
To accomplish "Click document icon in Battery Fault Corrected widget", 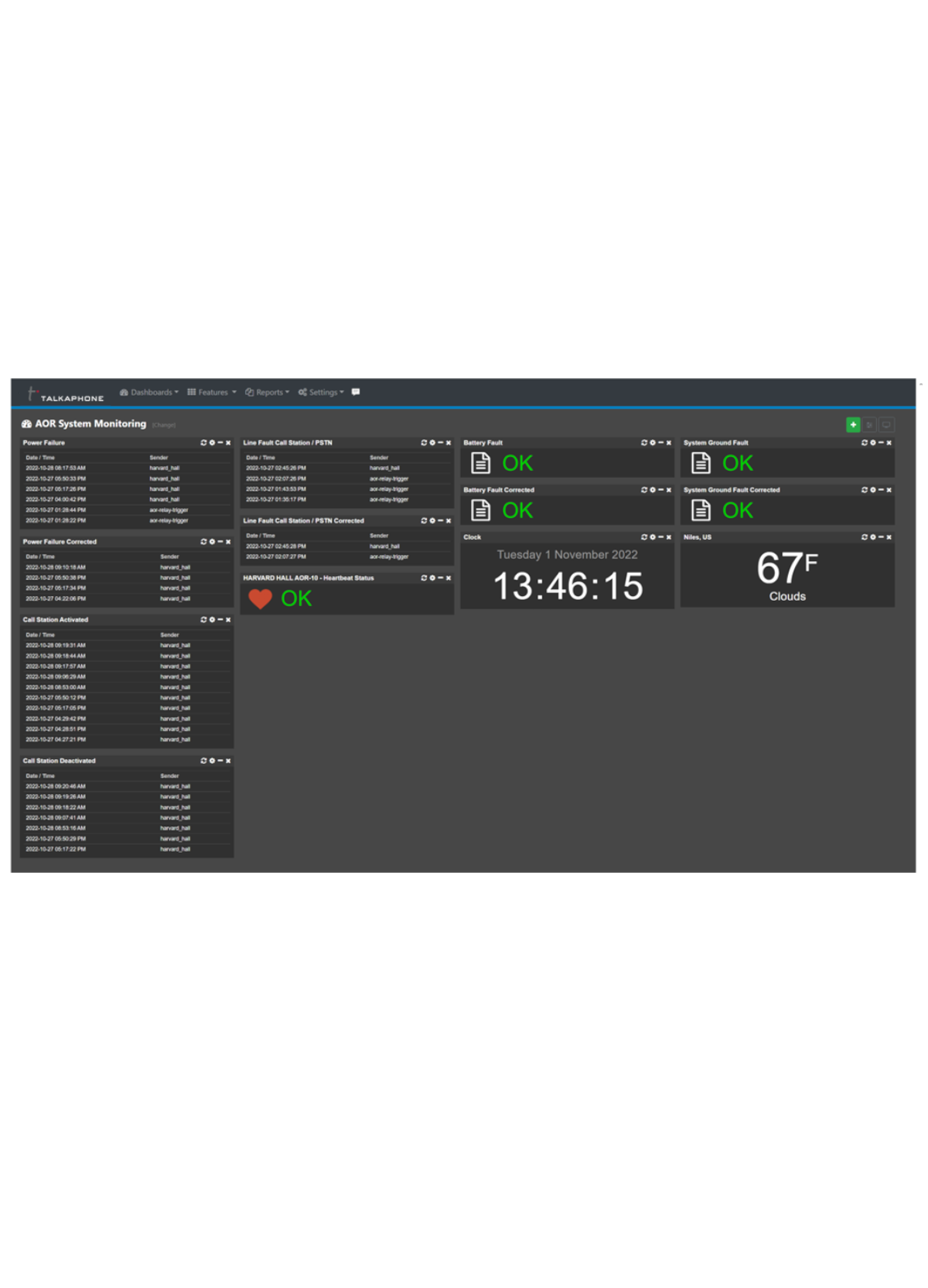I will 481,510.
